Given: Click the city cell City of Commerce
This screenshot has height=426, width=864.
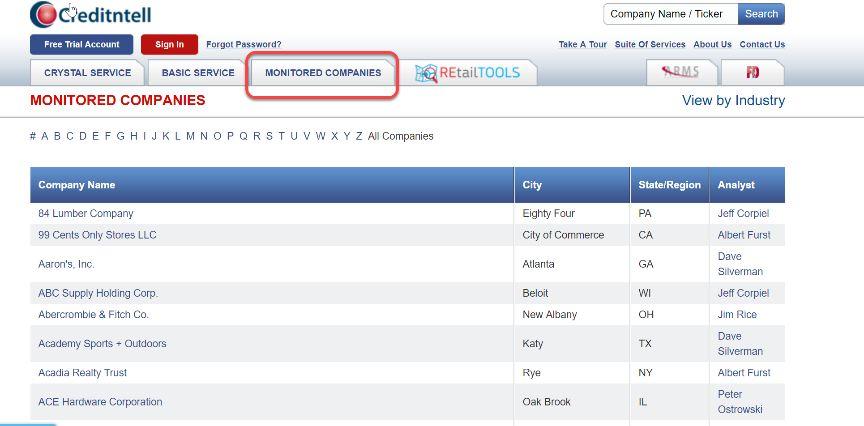Looking at the screenshot, I should 563,235.
